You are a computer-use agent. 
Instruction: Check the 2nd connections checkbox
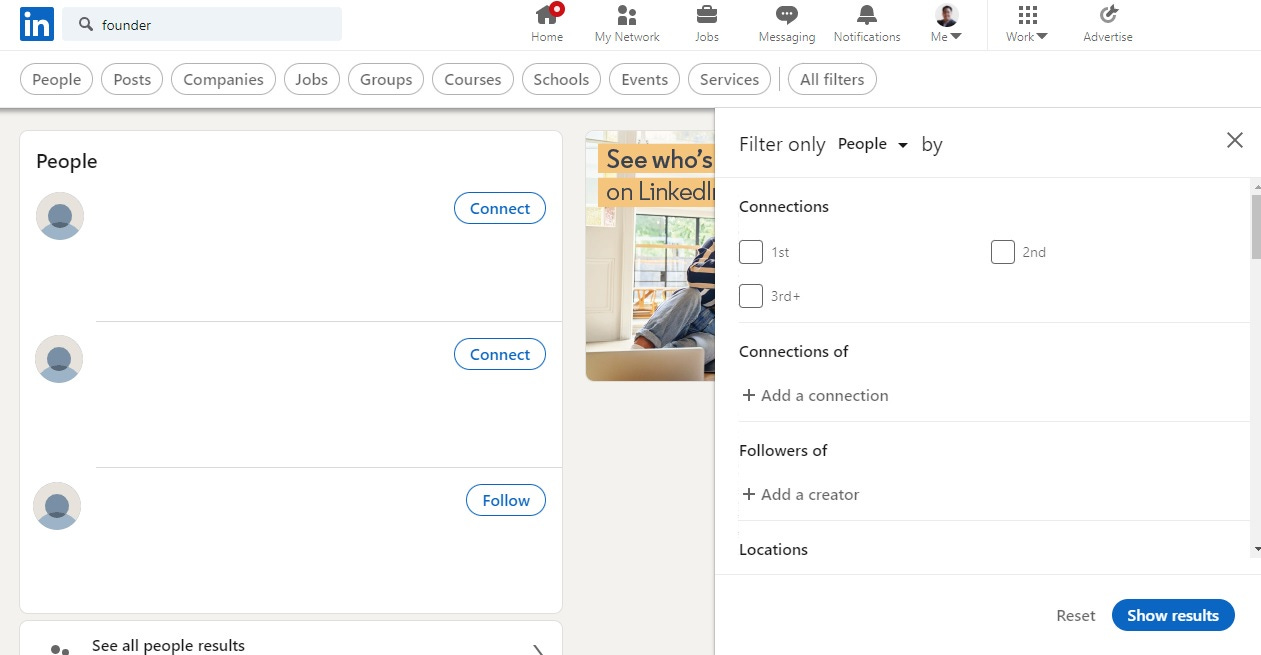tap(1003, 252)
